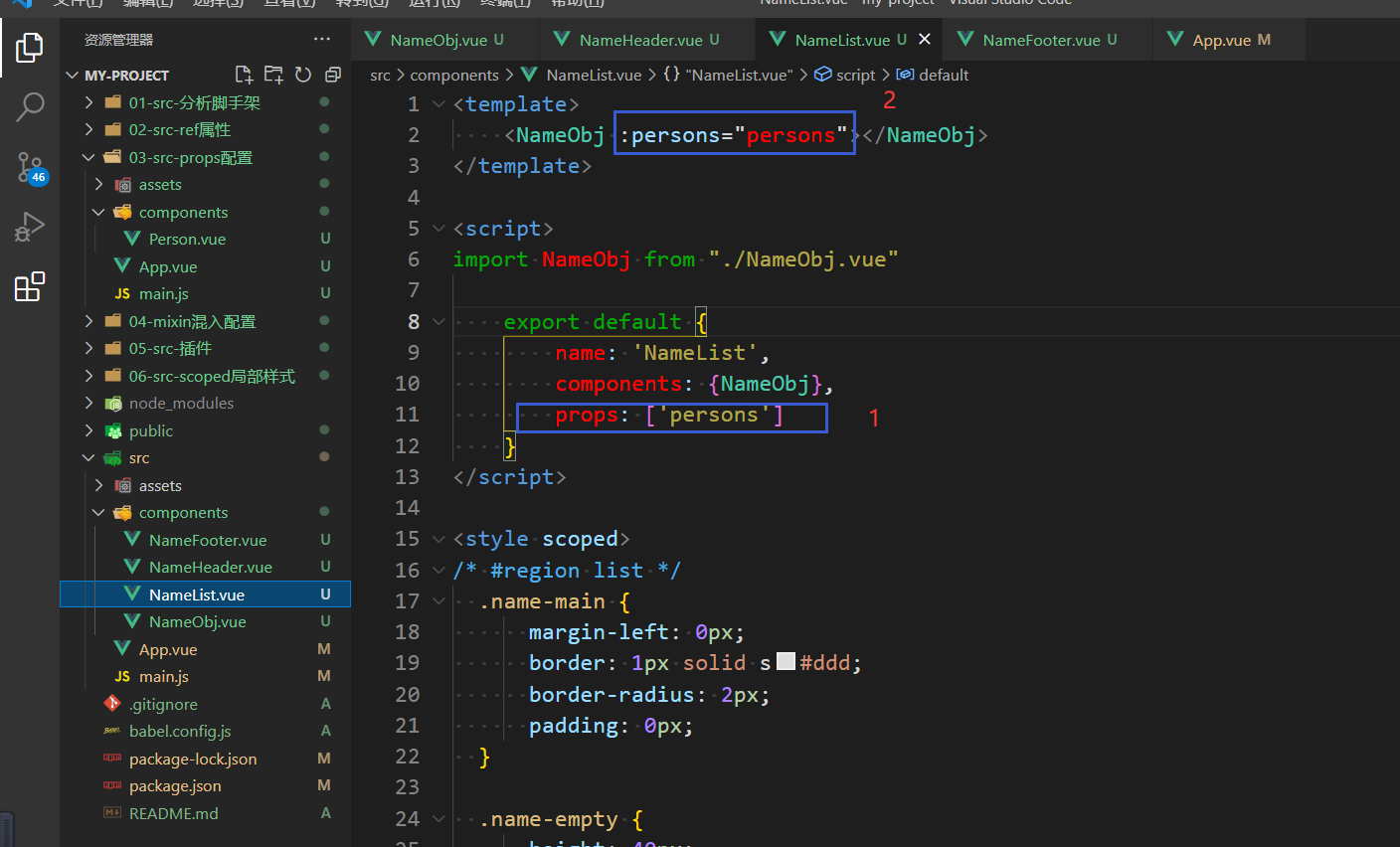
Task: Open the src components folder row
Action: (x=206, y=512)
